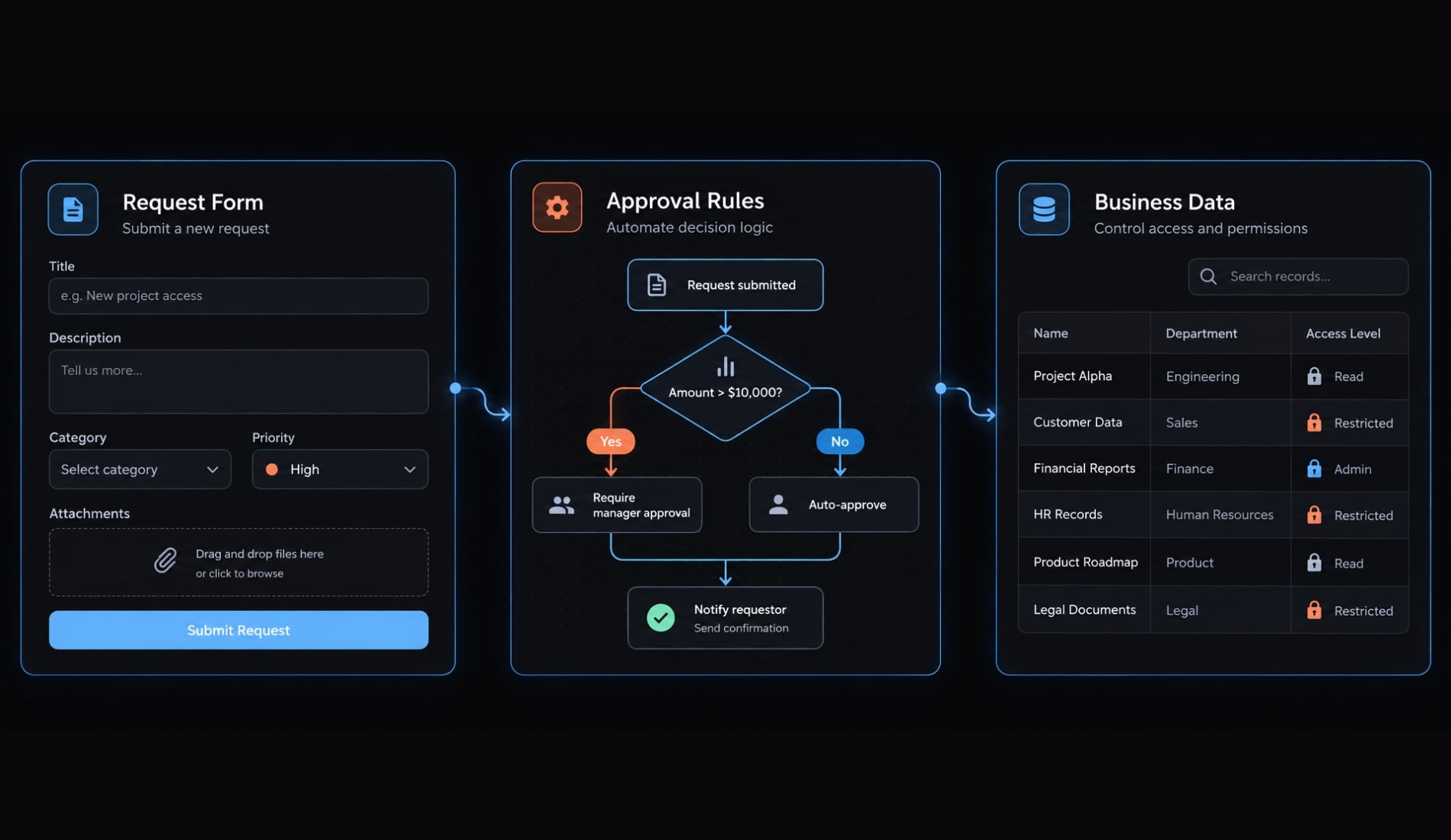Click the Yes branch label
Viewport: 1451px width, 840px height.
tap(611, 441)
